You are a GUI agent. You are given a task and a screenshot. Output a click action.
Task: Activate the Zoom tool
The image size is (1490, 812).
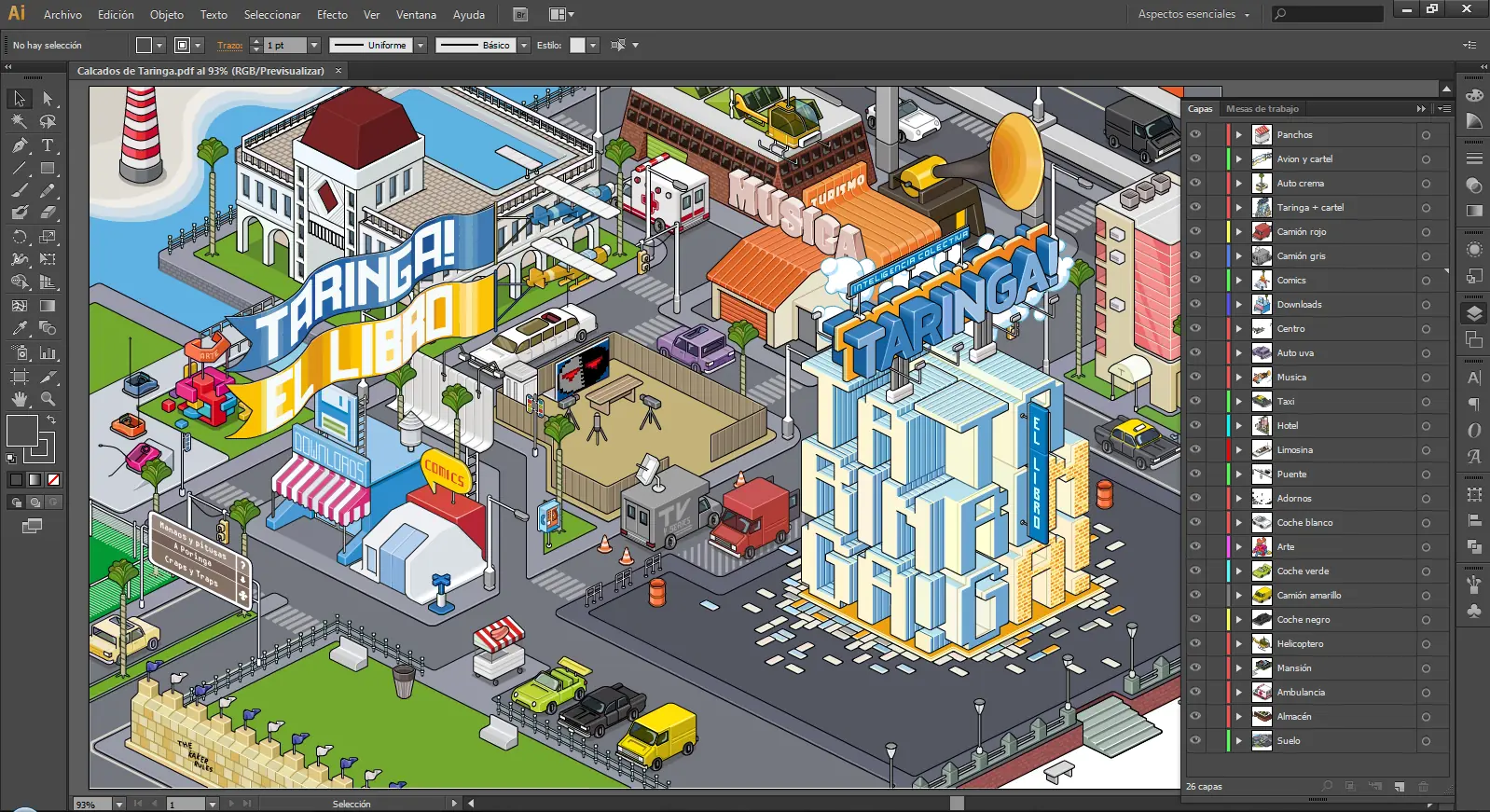pyautogui.click(x=48, y=399)
